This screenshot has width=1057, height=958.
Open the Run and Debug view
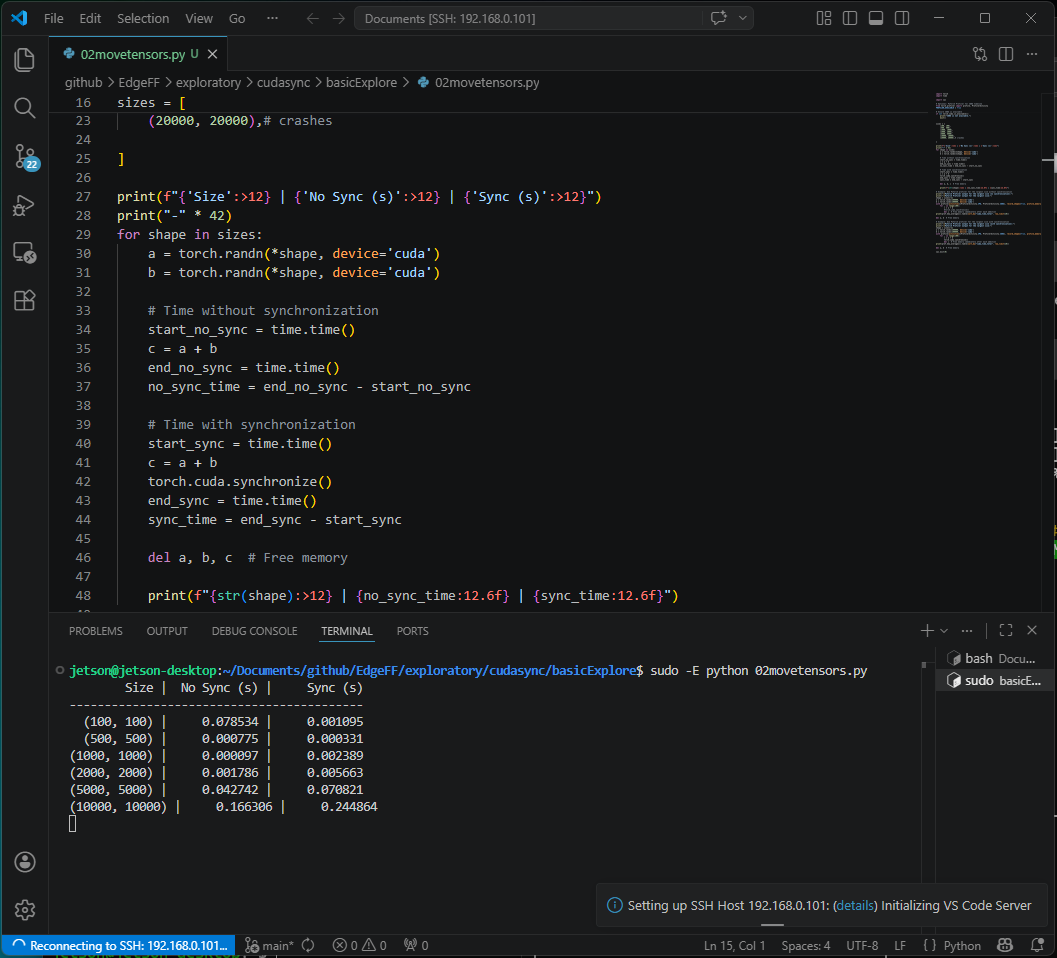coord(25,205)
